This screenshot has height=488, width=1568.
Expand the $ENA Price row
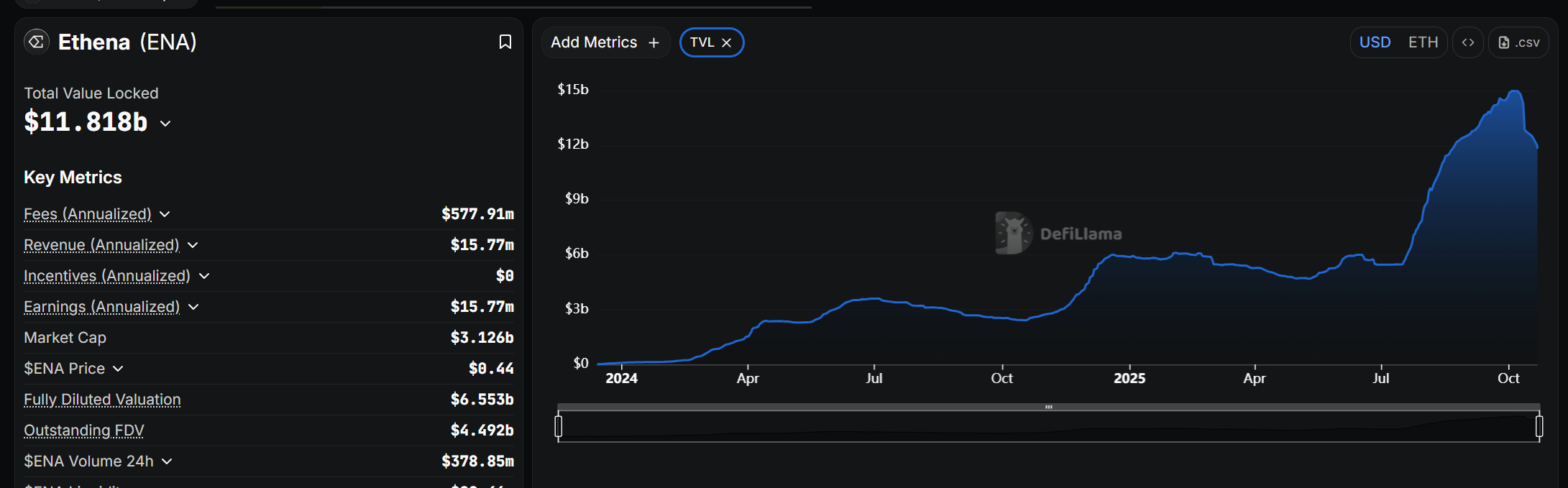(118, 369)
